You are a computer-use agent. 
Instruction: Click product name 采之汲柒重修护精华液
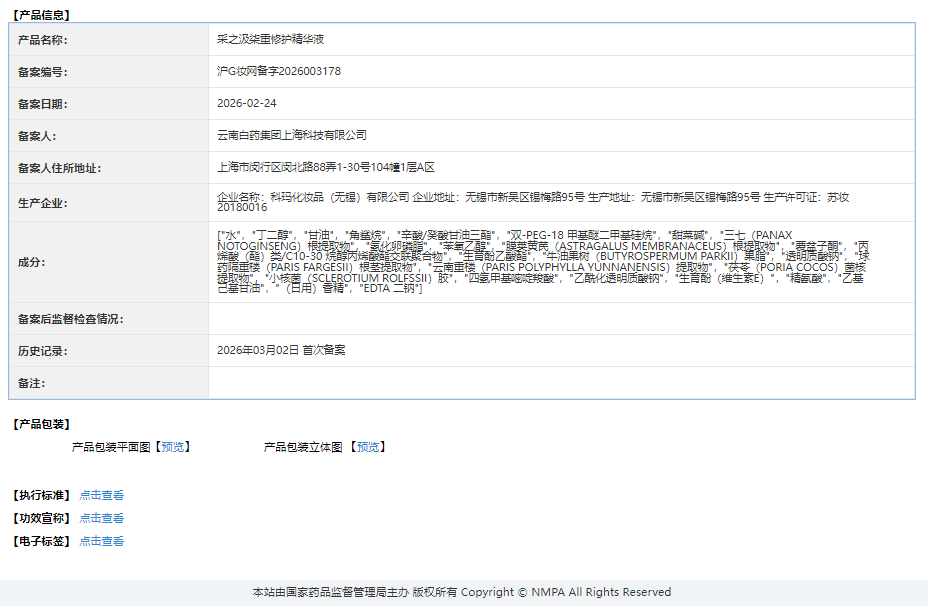(x=271, y=39)
